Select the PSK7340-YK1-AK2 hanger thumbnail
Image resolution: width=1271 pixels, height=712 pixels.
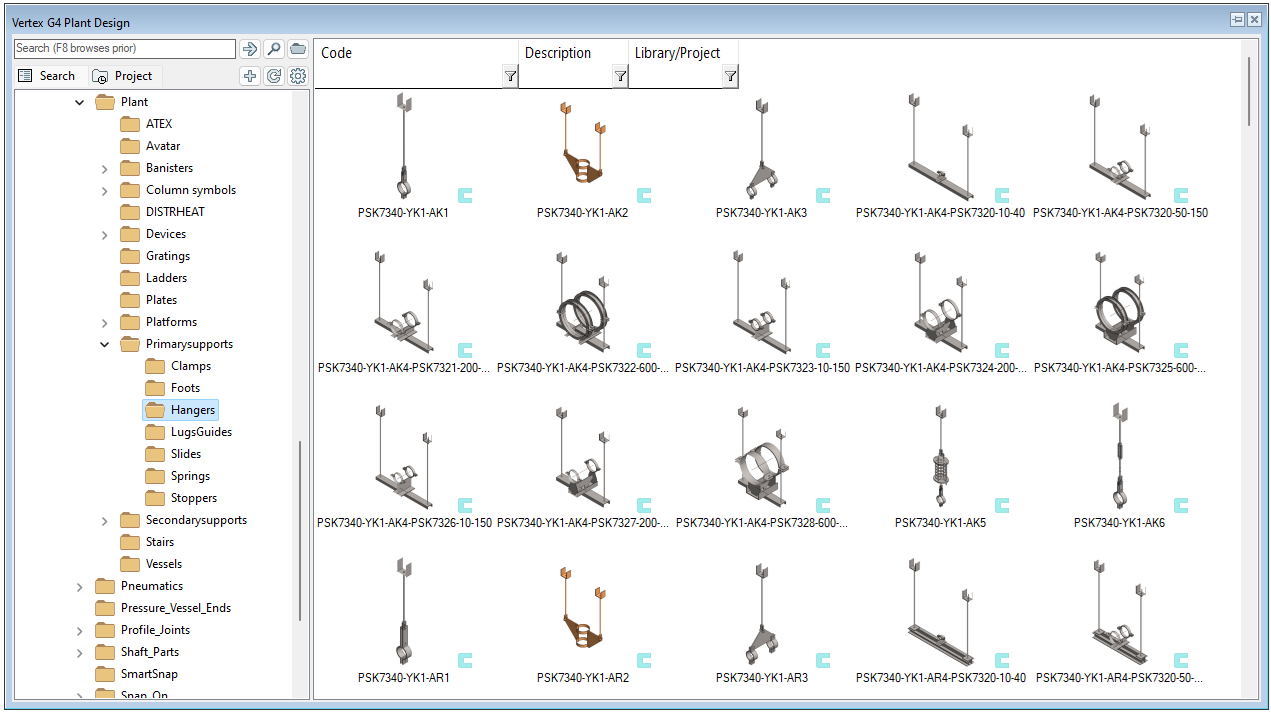pyautogui.click(x=582, y=155)
